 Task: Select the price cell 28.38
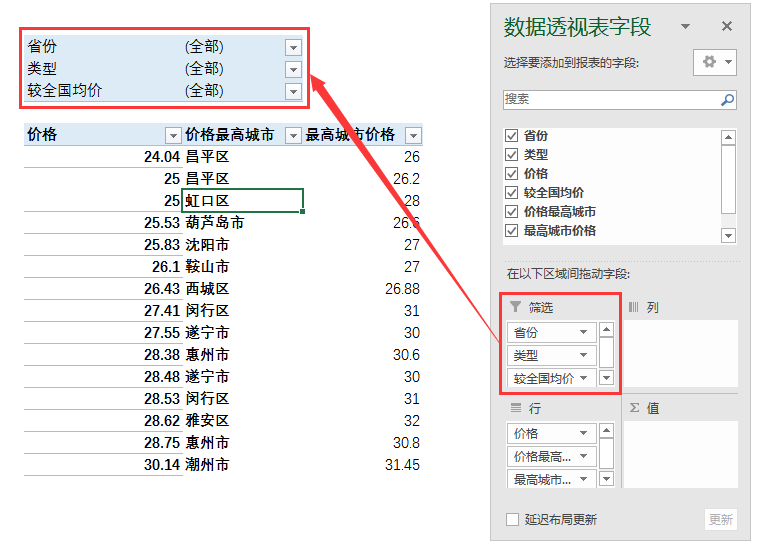point(103,355)
